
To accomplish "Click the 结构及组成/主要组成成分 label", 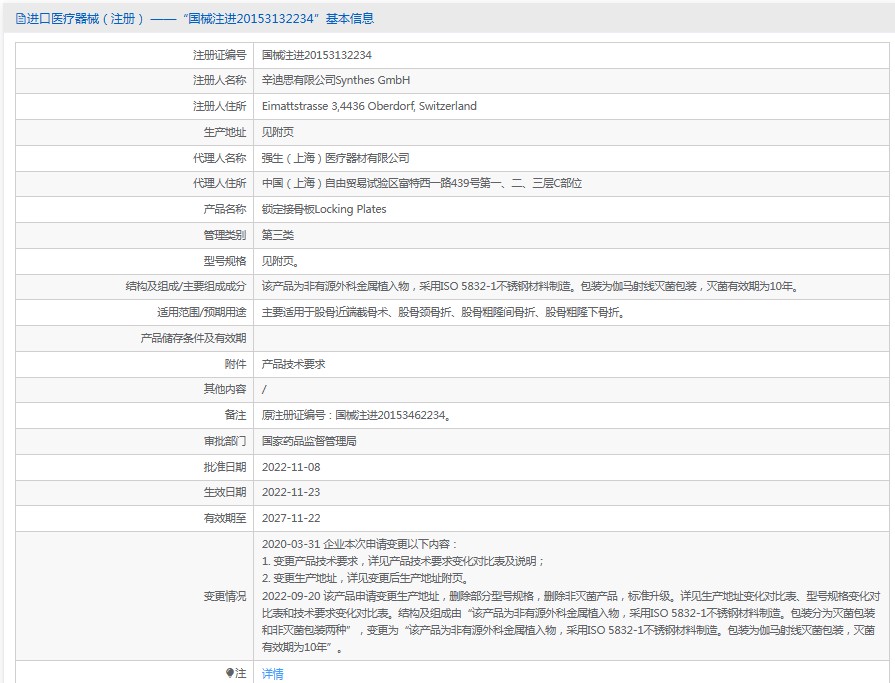I will (186, 286).
